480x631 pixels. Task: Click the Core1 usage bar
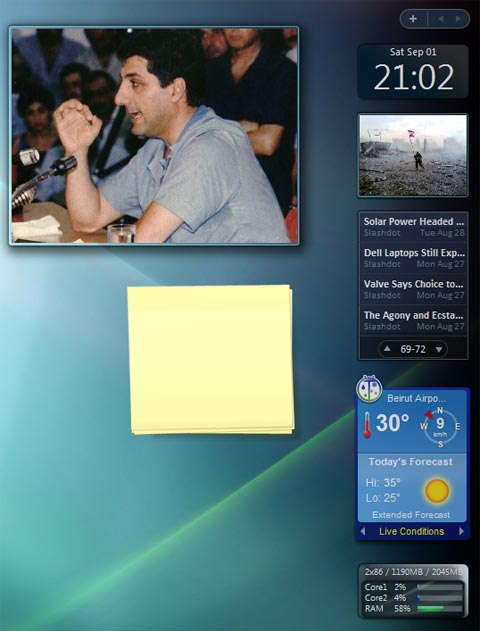[x=439, y=588]
